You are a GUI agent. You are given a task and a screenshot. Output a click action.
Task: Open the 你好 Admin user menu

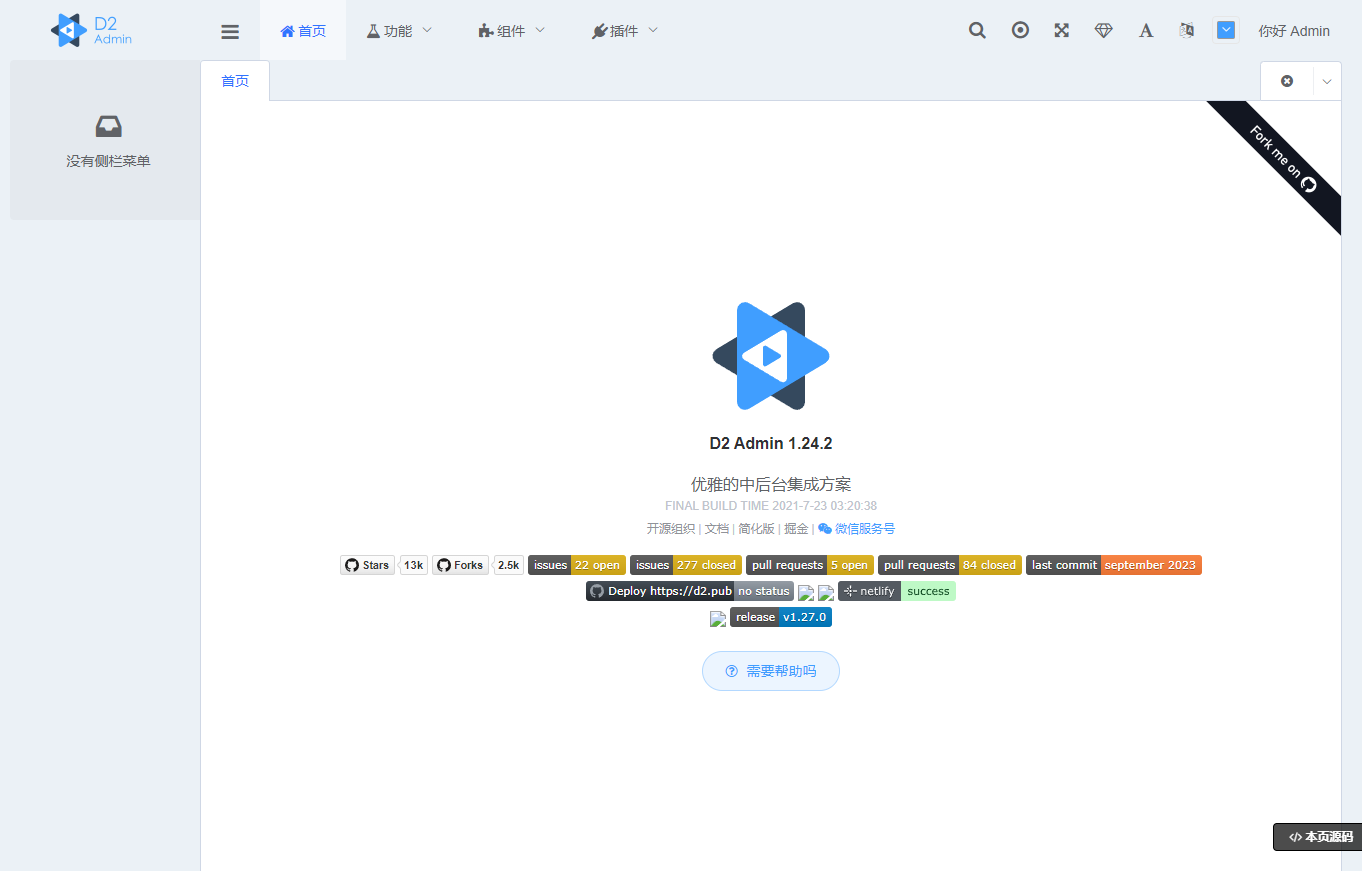click(x=1294, y=31)
